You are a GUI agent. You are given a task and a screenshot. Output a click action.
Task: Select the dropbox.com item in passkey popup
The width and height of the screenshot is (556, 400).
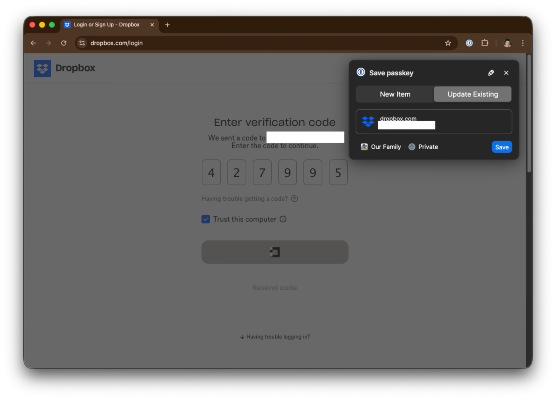(434, 122)
